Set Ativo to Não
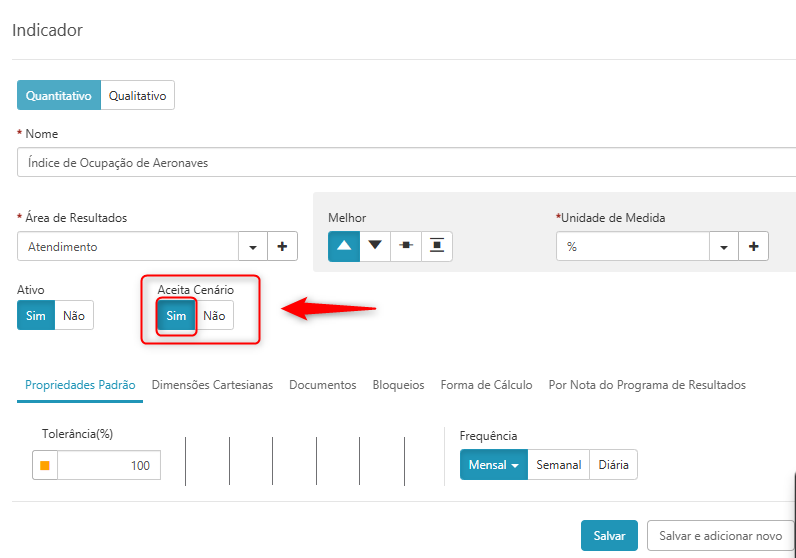 (74, 316)
